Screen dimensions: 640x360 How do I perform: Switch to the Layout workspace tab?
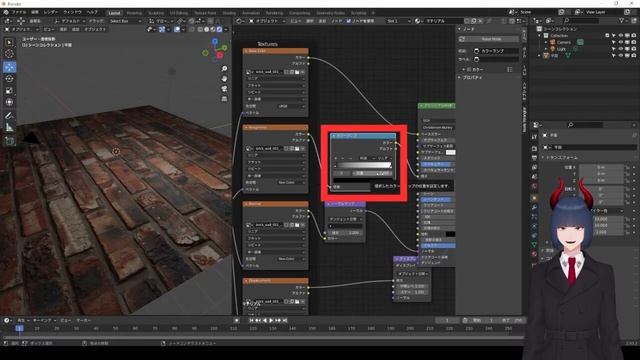click(x=114, y=13)
